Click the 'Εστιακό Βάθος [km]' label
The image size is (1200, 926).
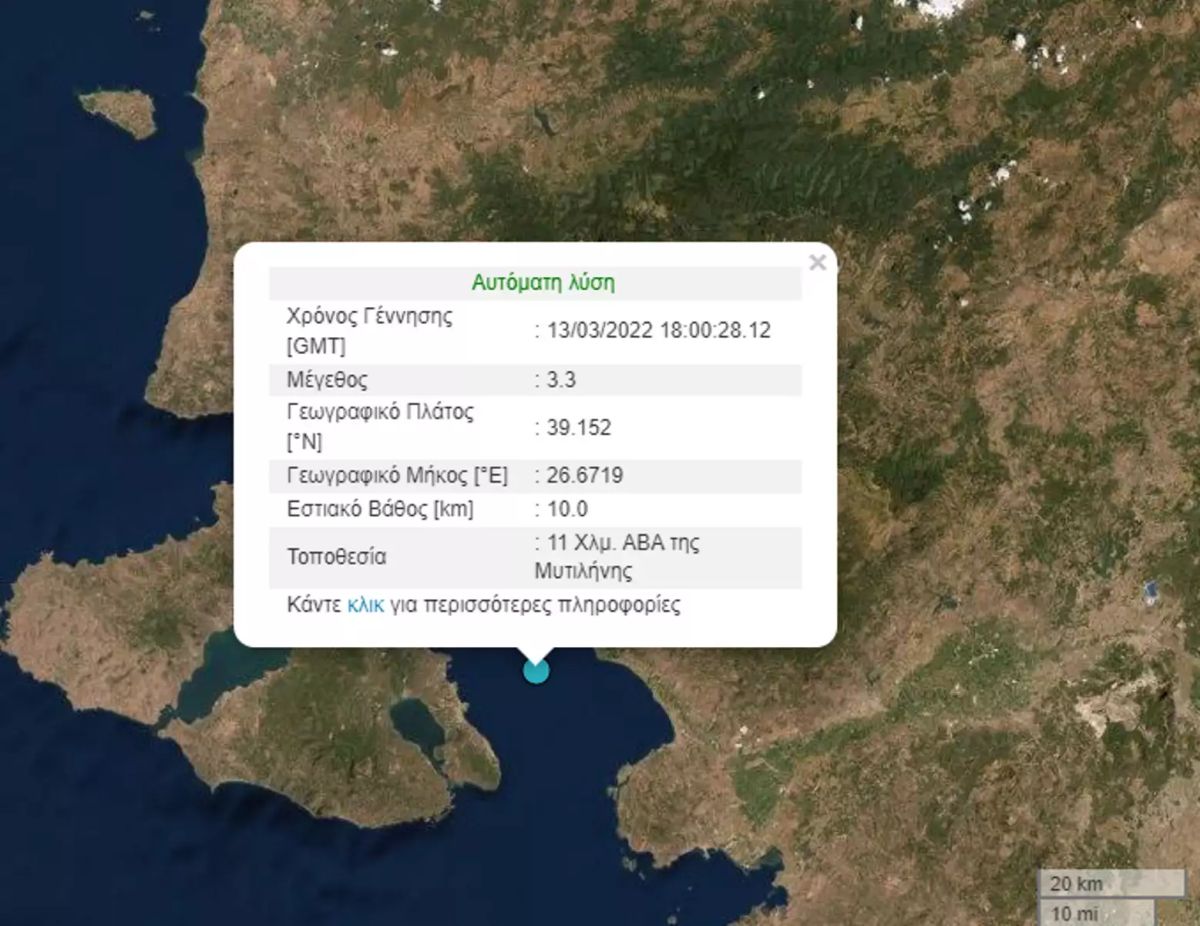[380, 509]
